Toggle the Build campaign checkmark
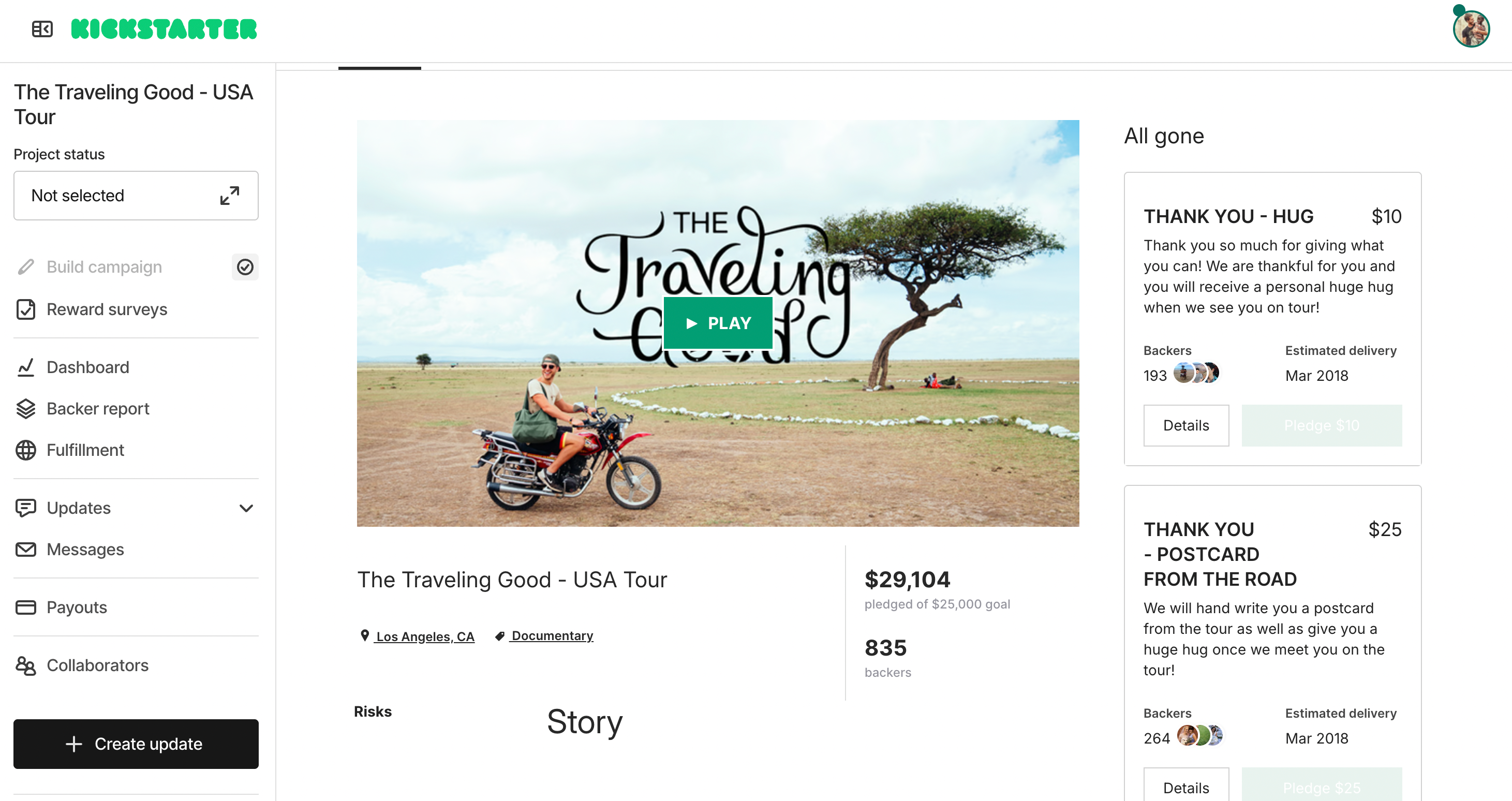Viewport: 1512px width, 801px height. [x=245, y=267]
